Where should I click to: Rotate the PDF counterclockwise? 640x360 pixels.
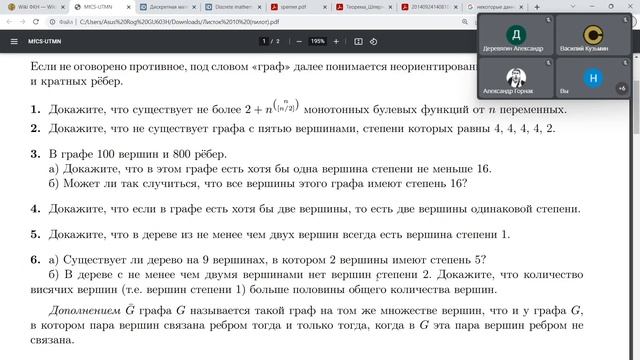[373, 41]
